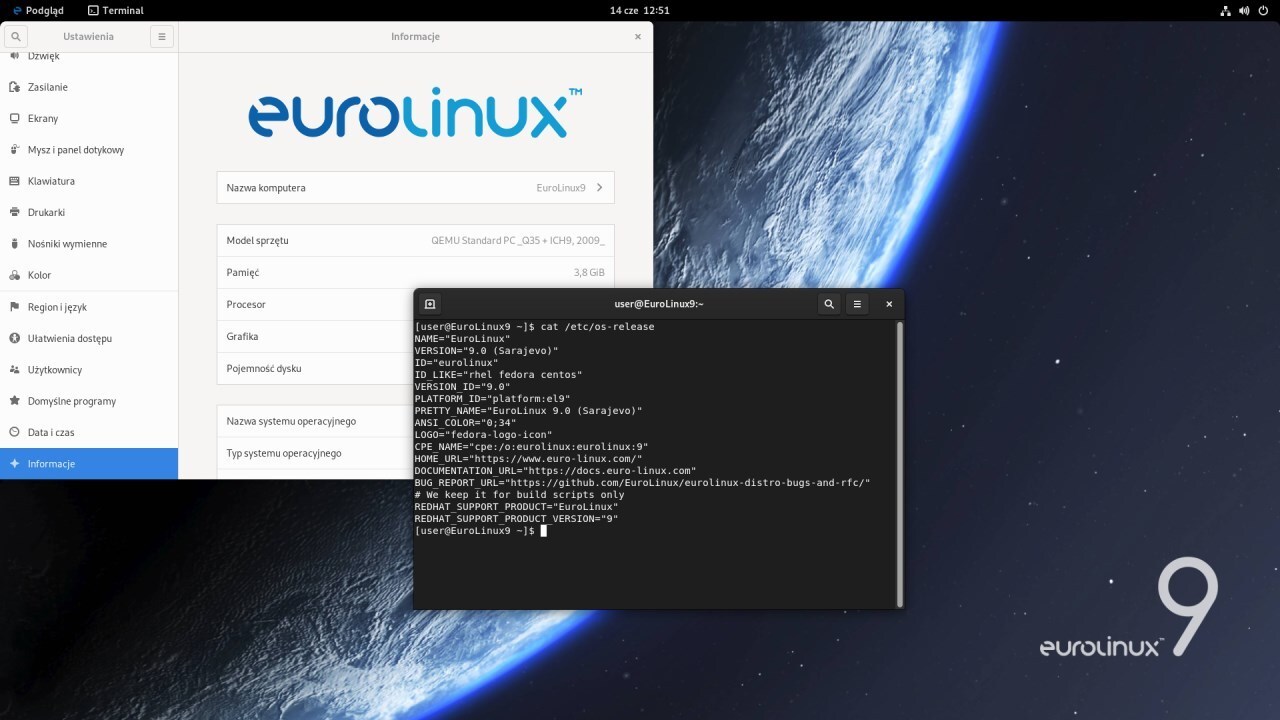
Task: Close the user@EuroLinux9 terminal window
Action: click(x=889, y=304)
